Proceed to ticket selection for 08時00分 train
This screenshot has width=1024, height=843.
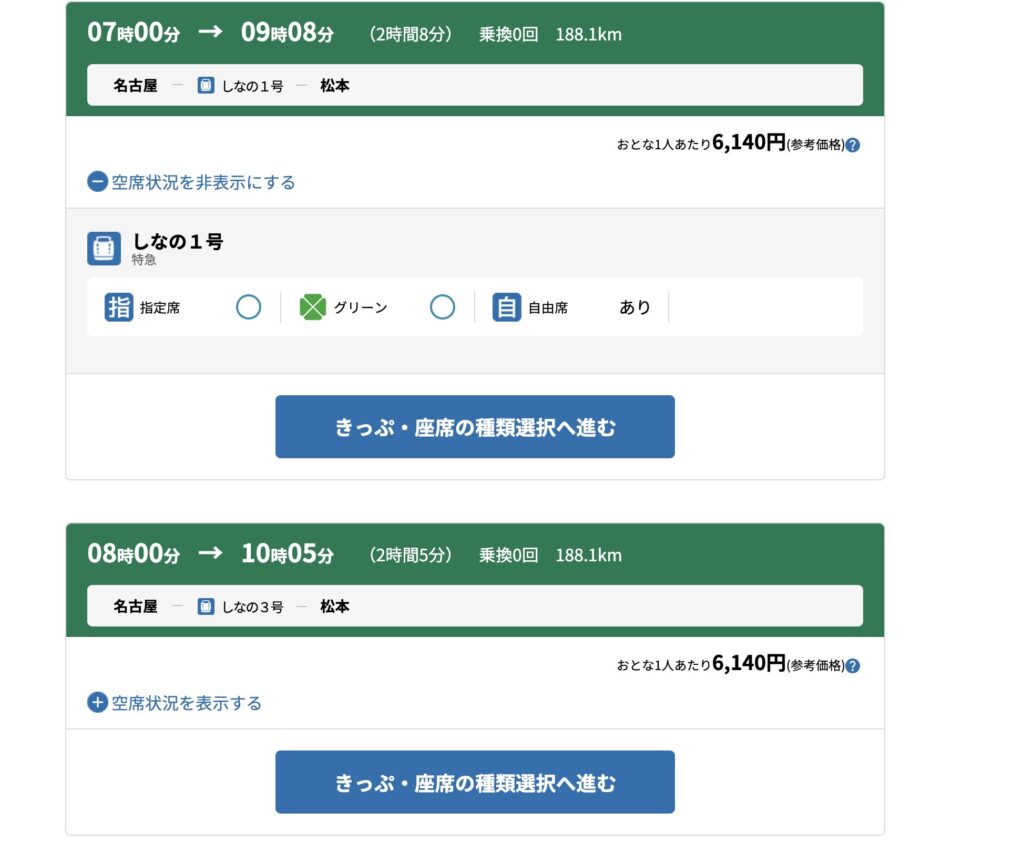click(x=475, y=782)
